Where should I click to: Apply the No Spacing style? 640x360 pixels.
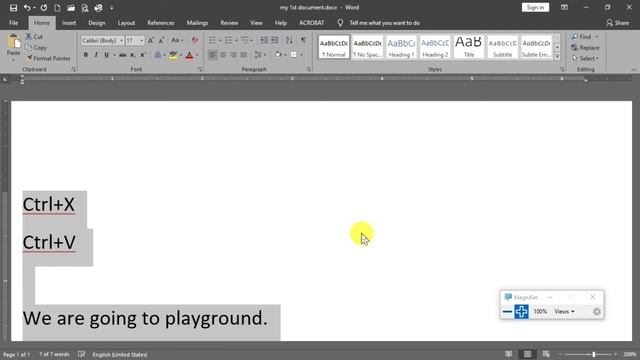click(x=367, y=47)
